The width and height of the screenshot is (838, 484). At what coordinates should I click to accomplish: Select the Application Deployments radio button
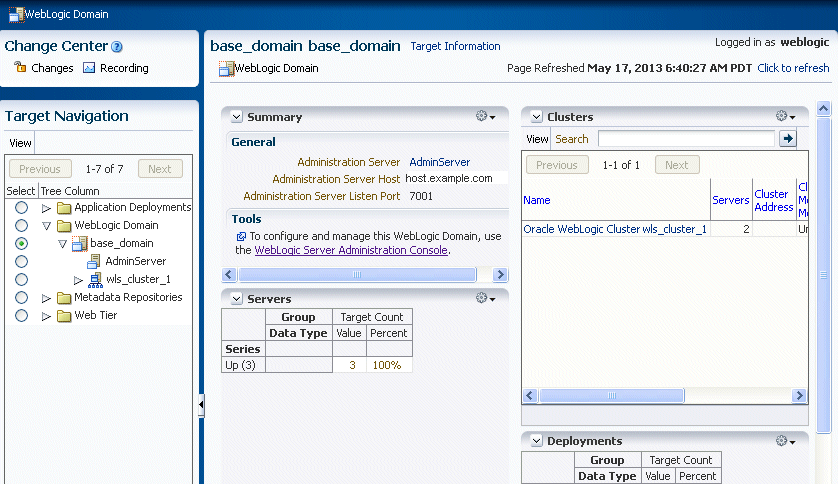[21, 207]
